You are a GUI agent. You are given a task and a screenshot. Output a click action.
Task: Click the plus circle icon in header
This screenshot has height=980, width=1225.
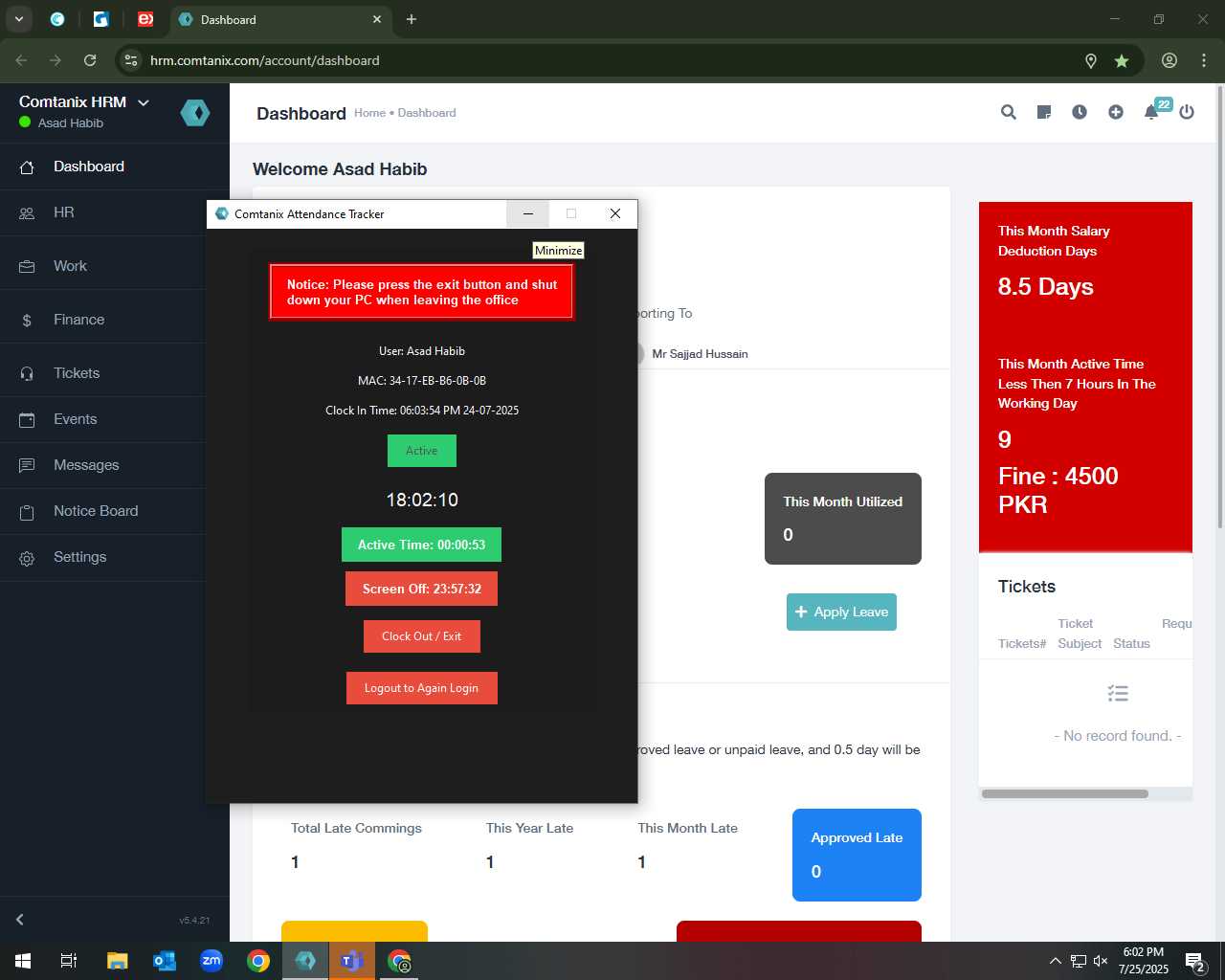[1116, 112]
